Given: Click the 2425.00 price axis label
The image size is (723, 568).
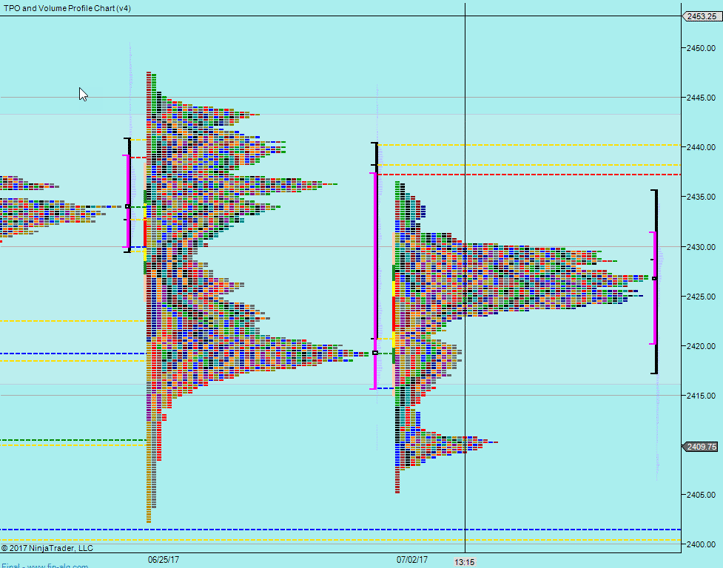Looking at the screenshot, I should pos(699,296).
